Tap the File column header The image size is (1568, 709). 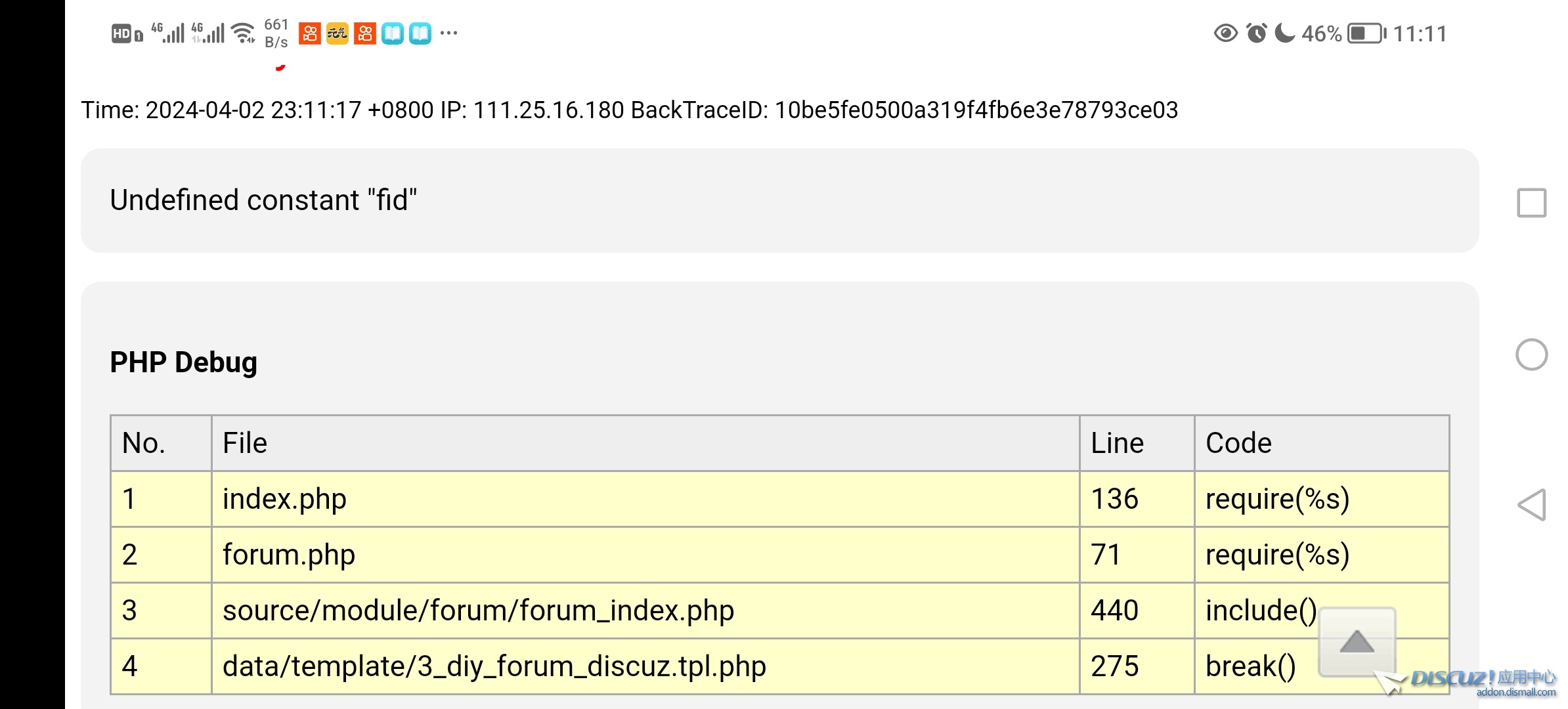pos(245,443)
